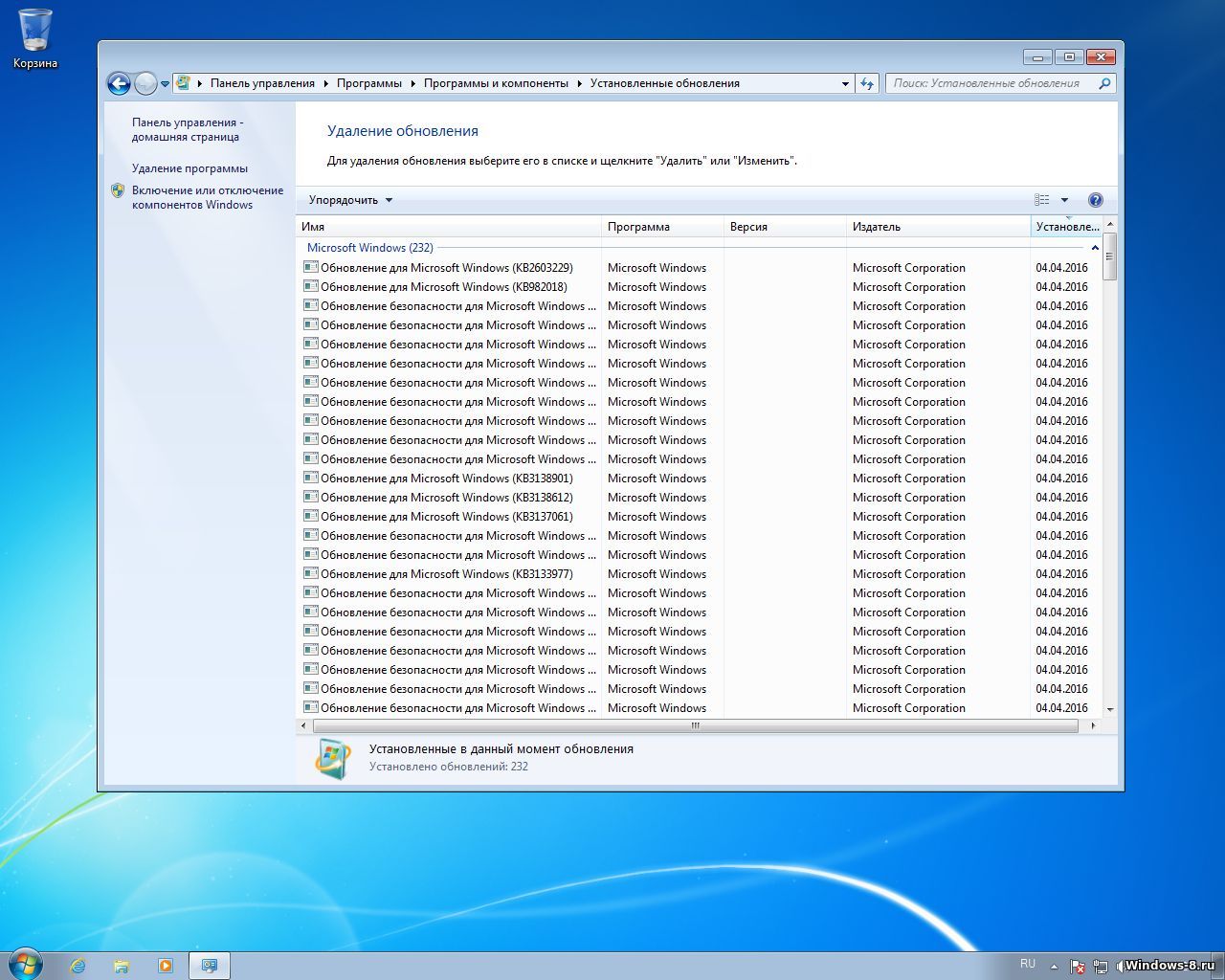Viewport: 1225px width, 980px height.
Task: Select update KB982018 in the list
Action: (x=699, y=287)
